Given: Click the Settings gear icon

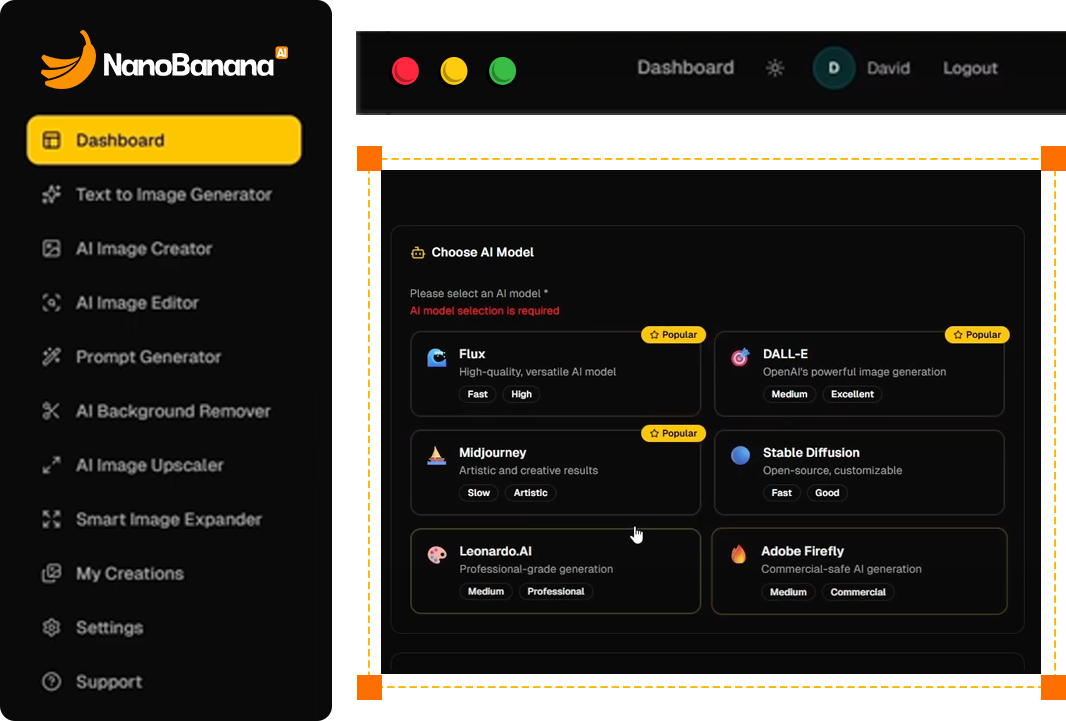Looking at the screenshot, I should pos(52,627).
